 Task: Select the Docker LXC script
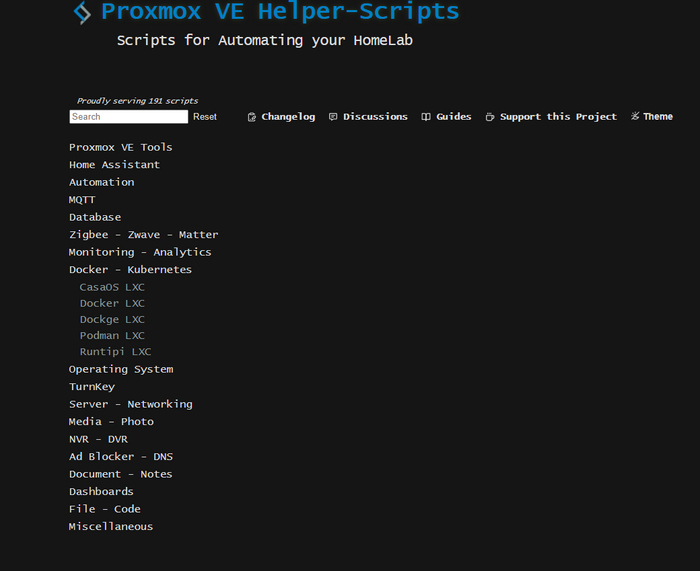pos(112,303)
